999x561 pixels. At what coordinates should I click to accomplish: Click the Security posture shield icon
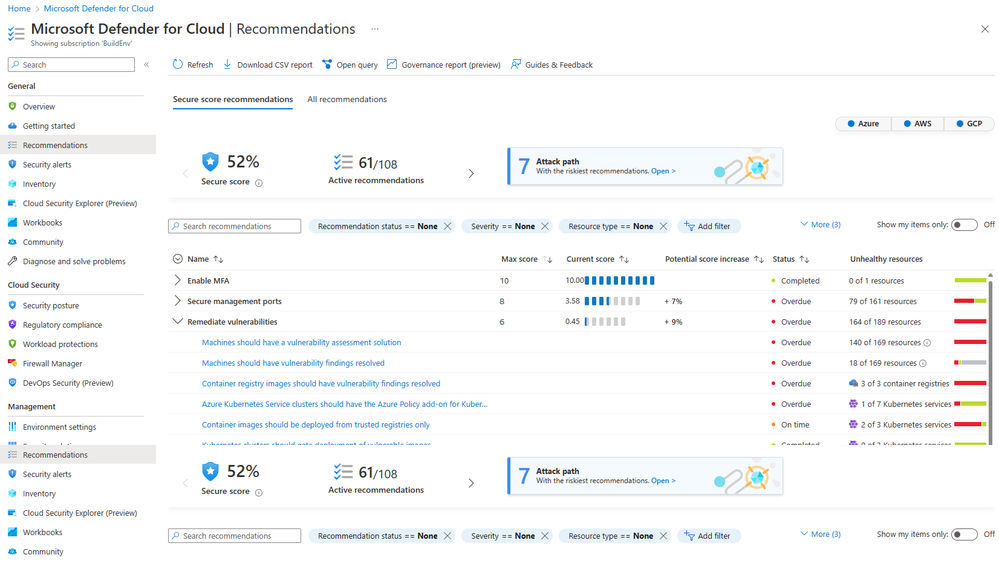[x=12, y=305]
